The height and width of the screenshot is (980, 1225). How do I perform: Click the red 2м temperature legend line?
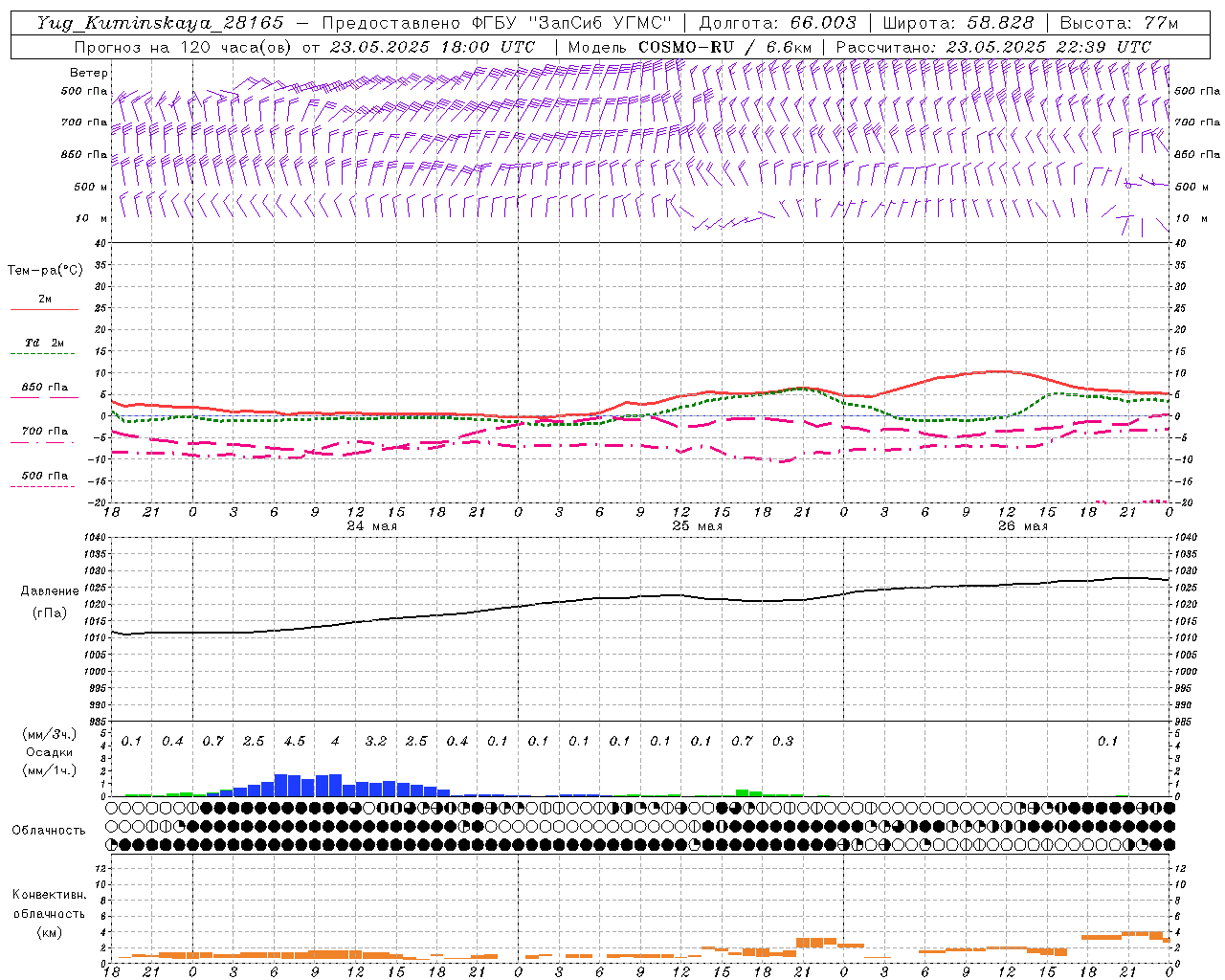44,308
